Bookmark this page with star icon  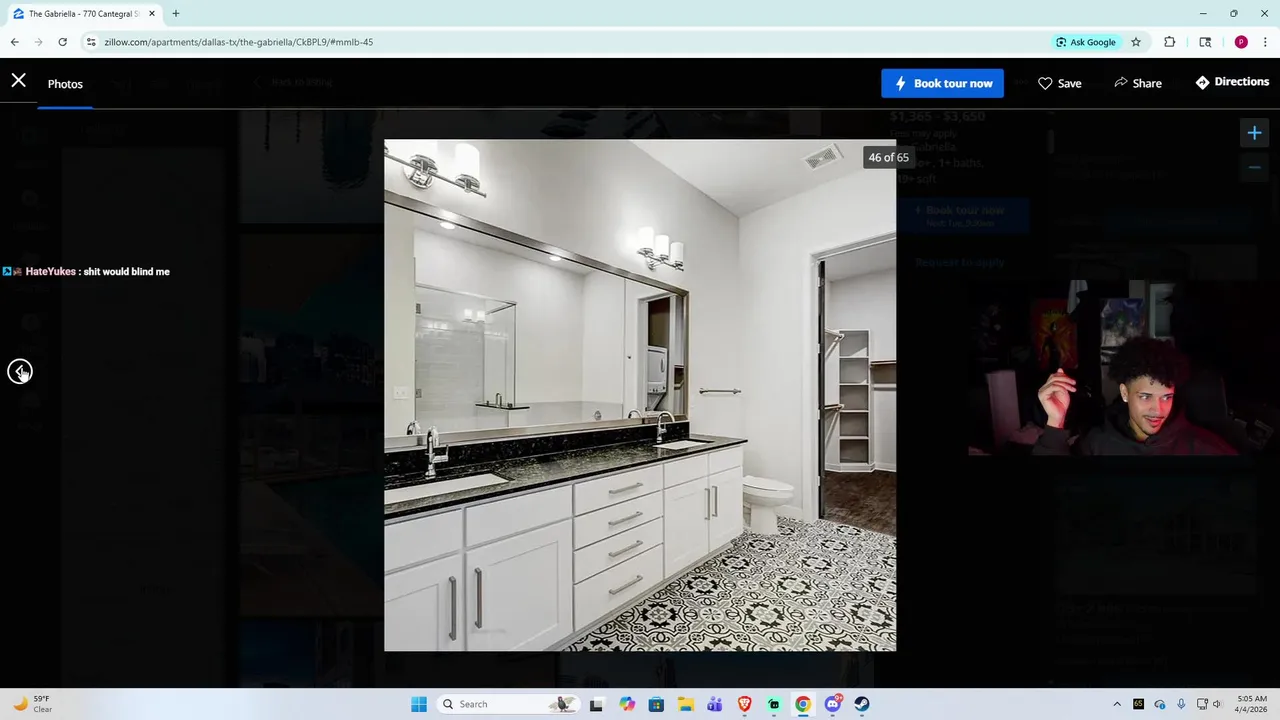coord(1136,42)
